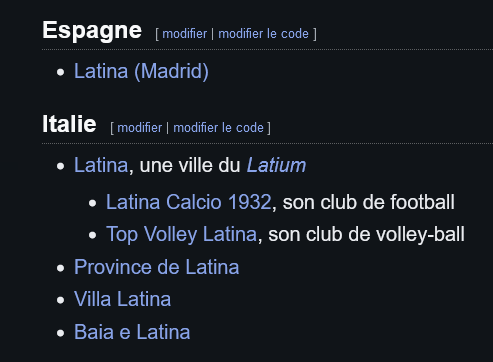Click the Espagne section's "modifier" edit link
This screenshot has height=362, width=493.
pyautogui.click(x=184, y=34)
